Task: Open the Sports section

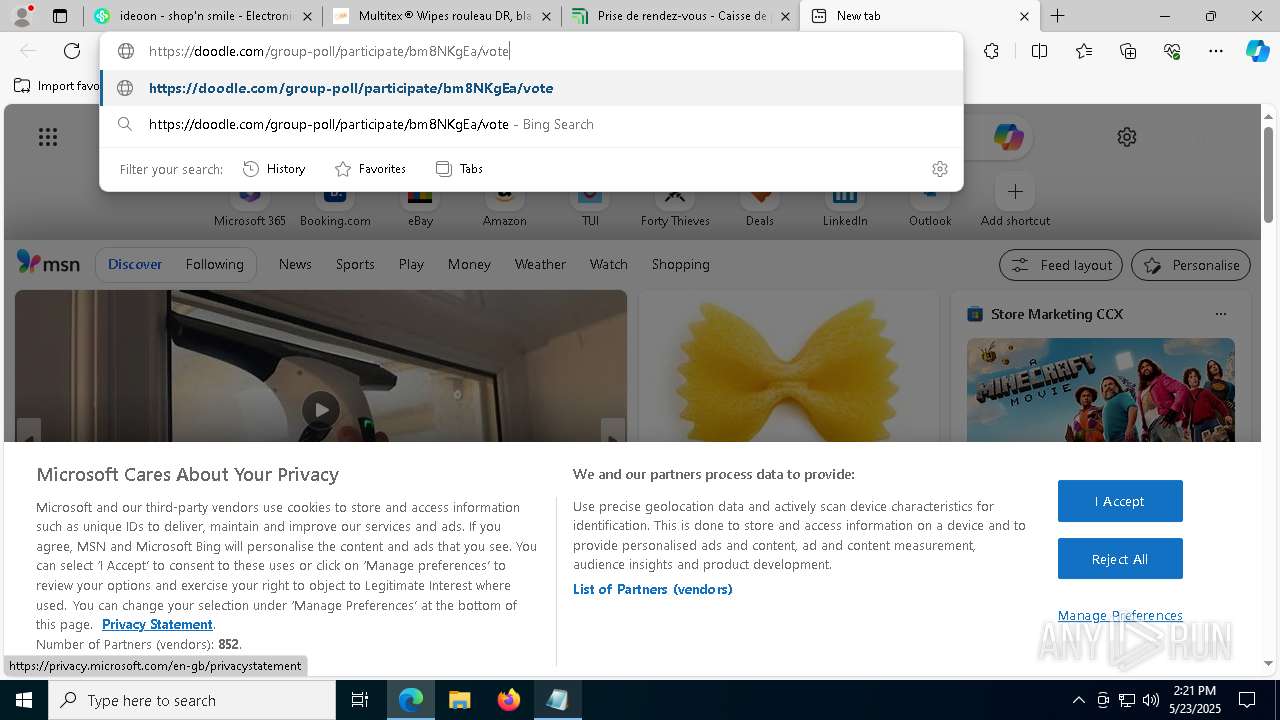Action: (355, 264)
